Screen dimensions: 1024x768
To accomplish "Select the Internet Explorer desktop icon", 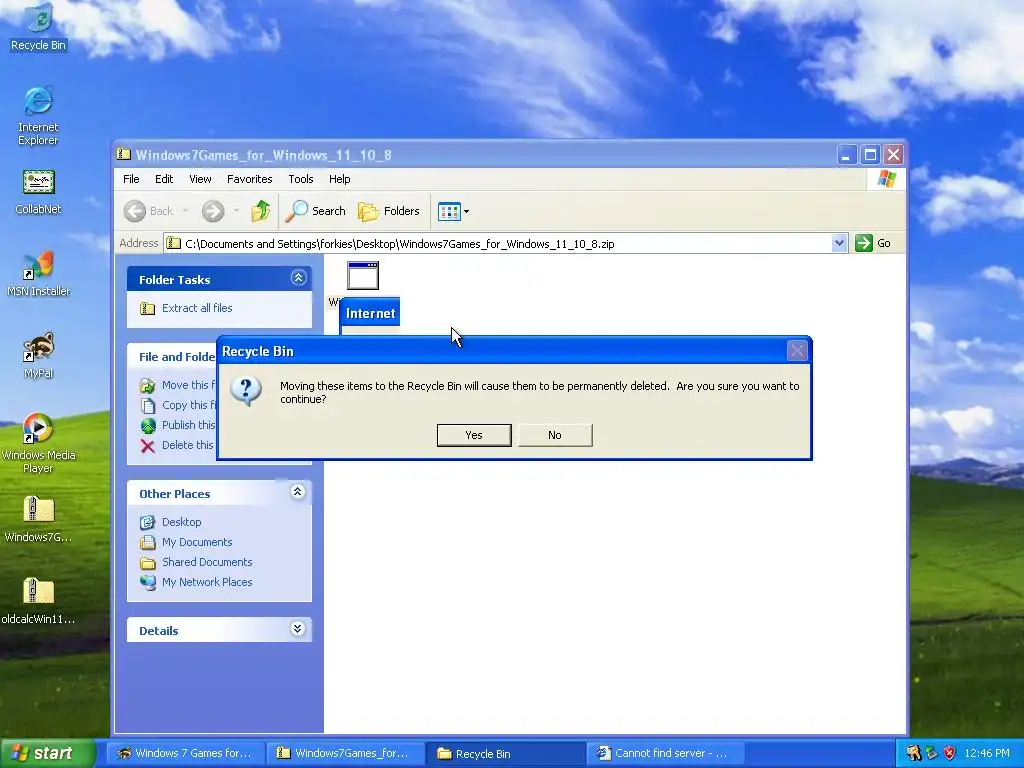I will [38, 116].
